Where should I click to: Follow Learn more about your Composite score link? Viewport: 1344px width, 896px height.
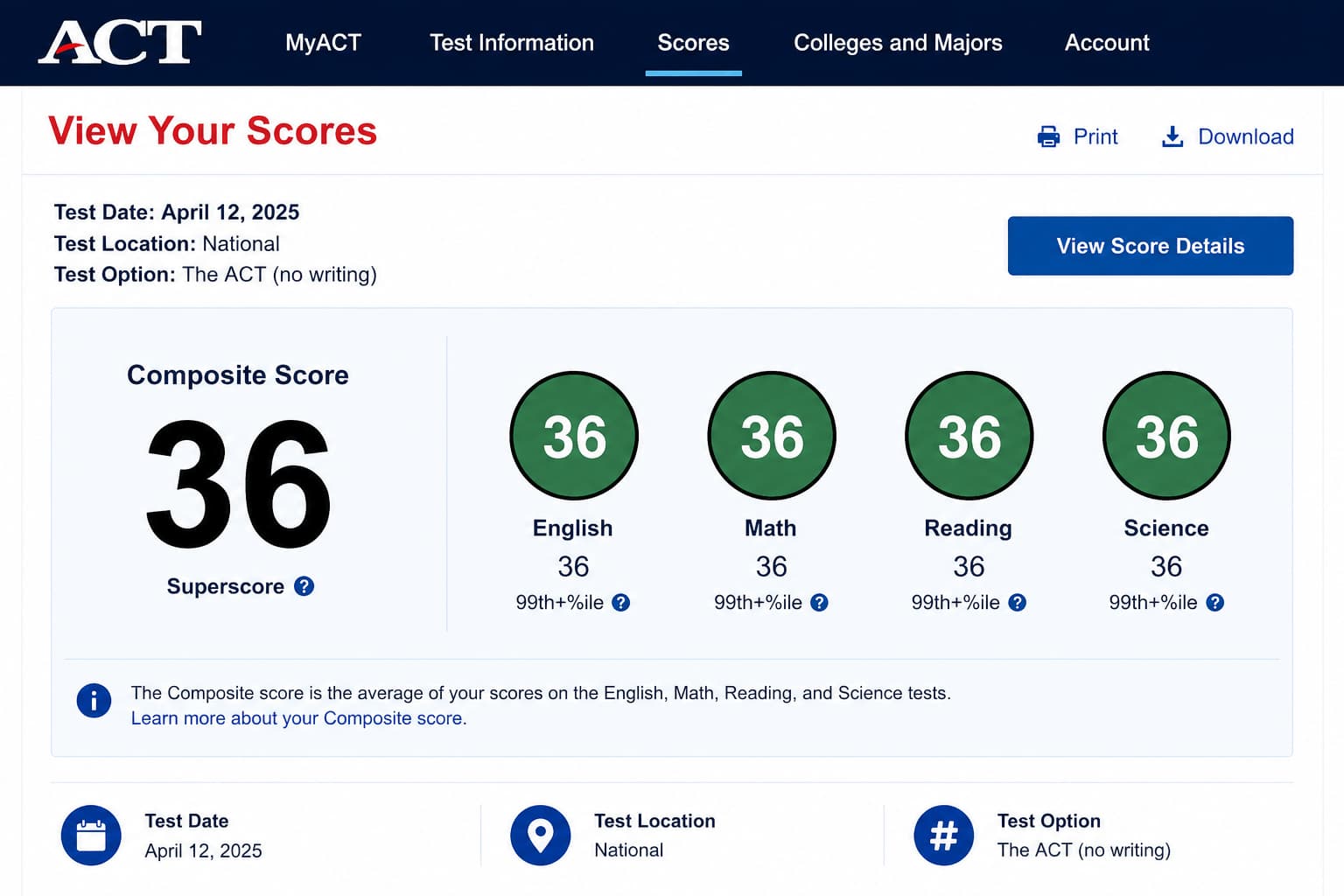(x=298, y=718)
